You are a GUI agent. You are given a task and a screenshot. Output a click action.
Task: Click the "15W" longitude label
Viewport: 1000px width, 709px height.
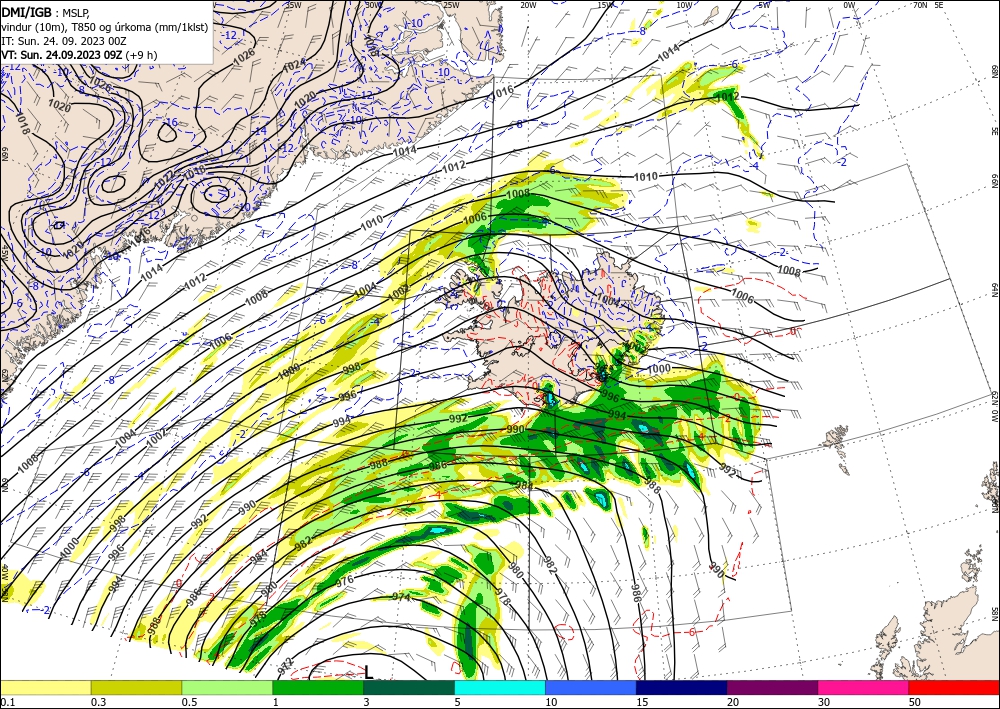pos(606,5)
